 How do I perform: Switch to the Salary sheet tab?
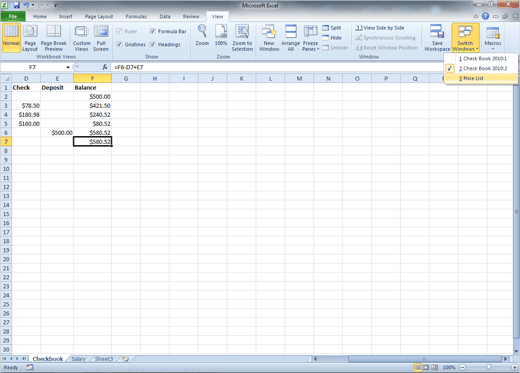click(x=78, y=359)
